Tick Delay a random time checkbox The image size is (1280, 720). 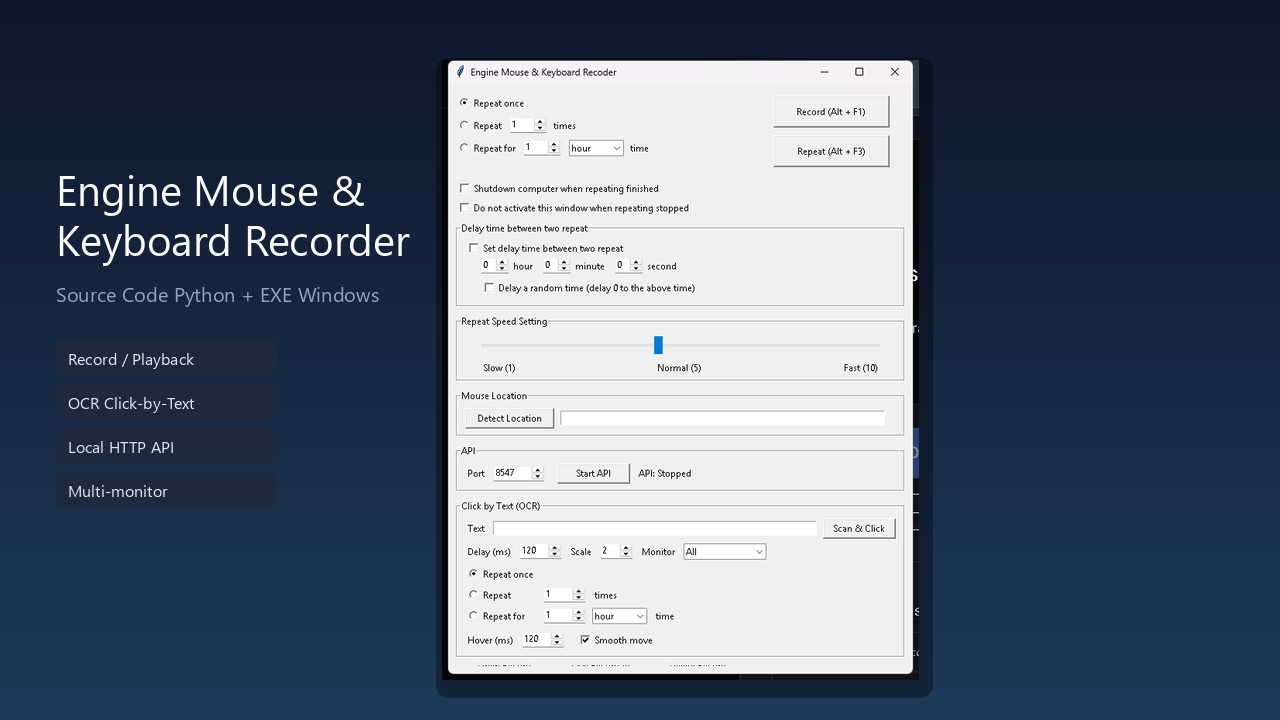tap(489, 288)
